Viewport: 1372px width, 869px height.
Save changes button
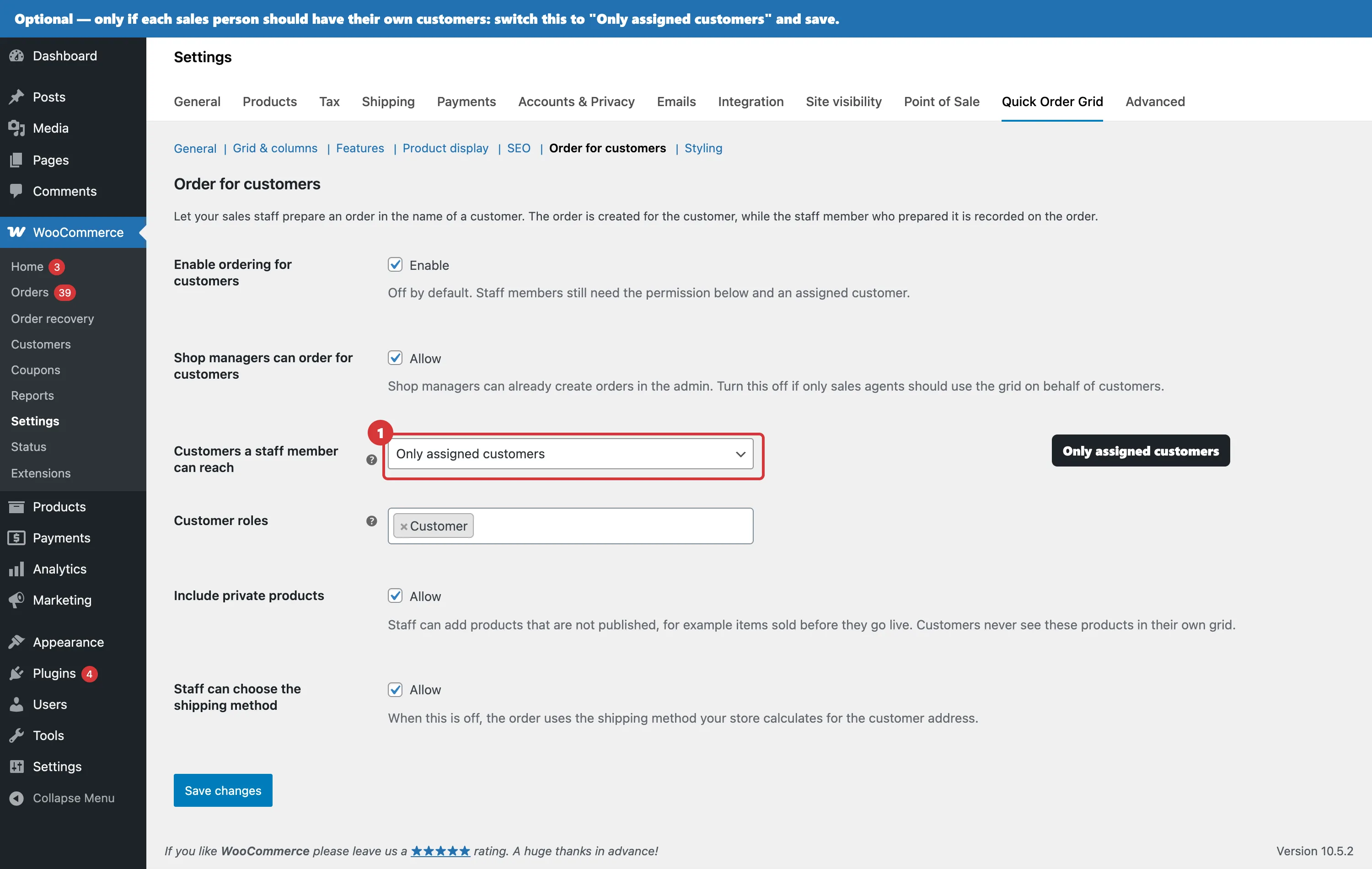tap(223, 790)
